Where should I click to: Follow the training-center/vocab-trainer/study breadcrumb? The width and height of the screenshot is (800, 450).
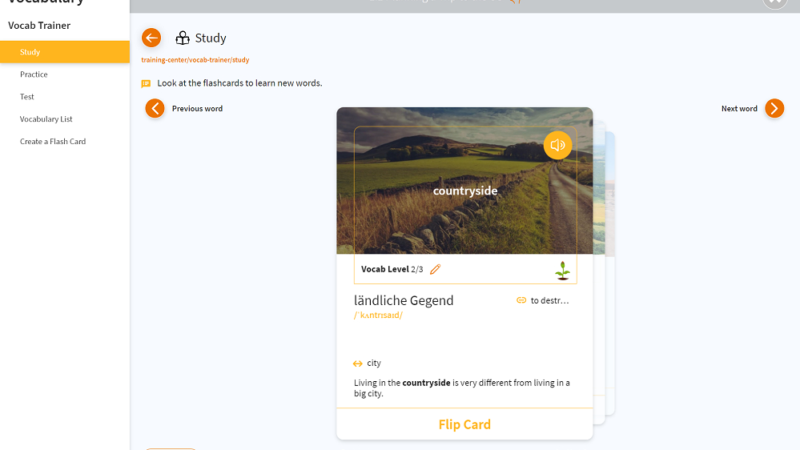(x=195, y=60)
